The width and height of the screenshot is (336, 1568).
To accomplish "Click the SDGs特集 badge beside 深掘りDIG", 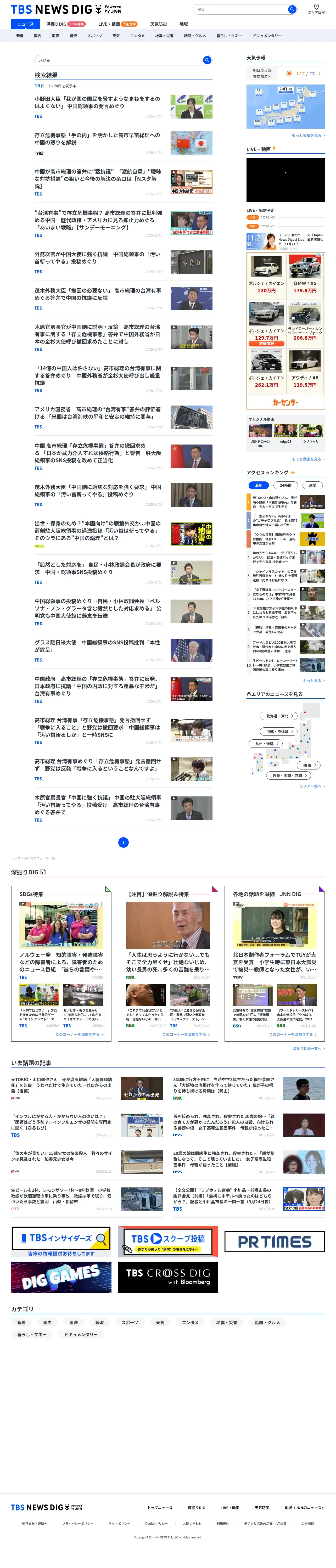I will click(x=76, y=24).
